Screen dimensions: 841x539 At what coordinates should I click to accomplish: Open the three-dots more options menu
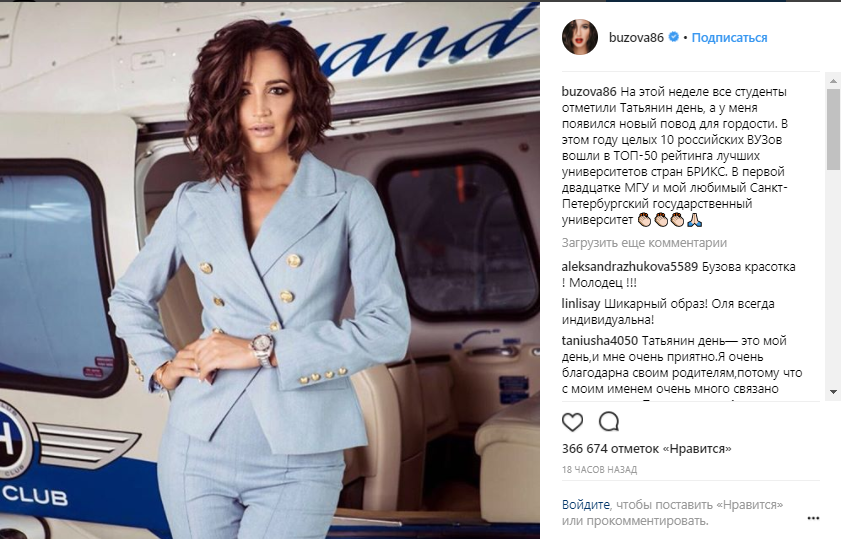(x=813, y=518)
